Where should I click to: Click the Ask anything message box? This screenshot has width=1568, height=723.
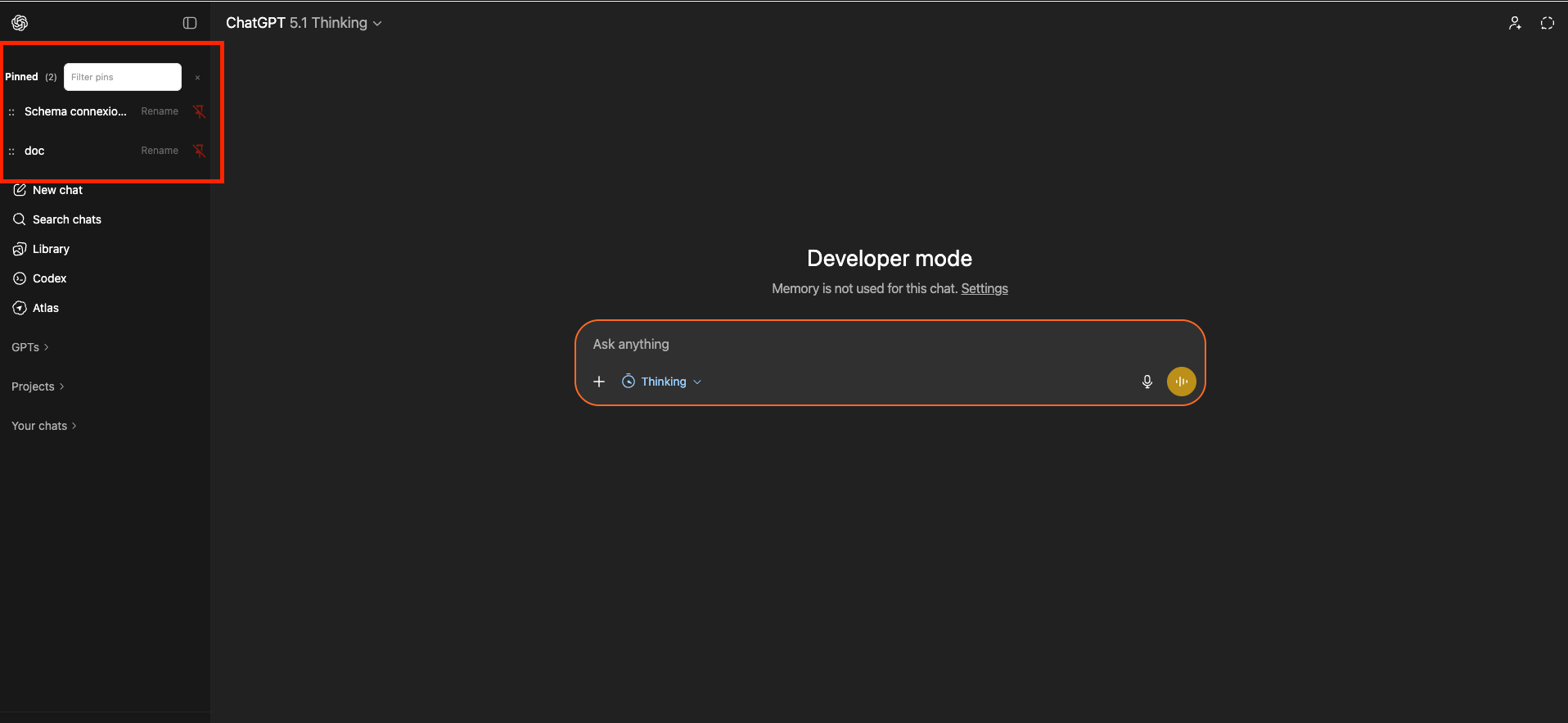pyautogui.click(x=890, y=344)
